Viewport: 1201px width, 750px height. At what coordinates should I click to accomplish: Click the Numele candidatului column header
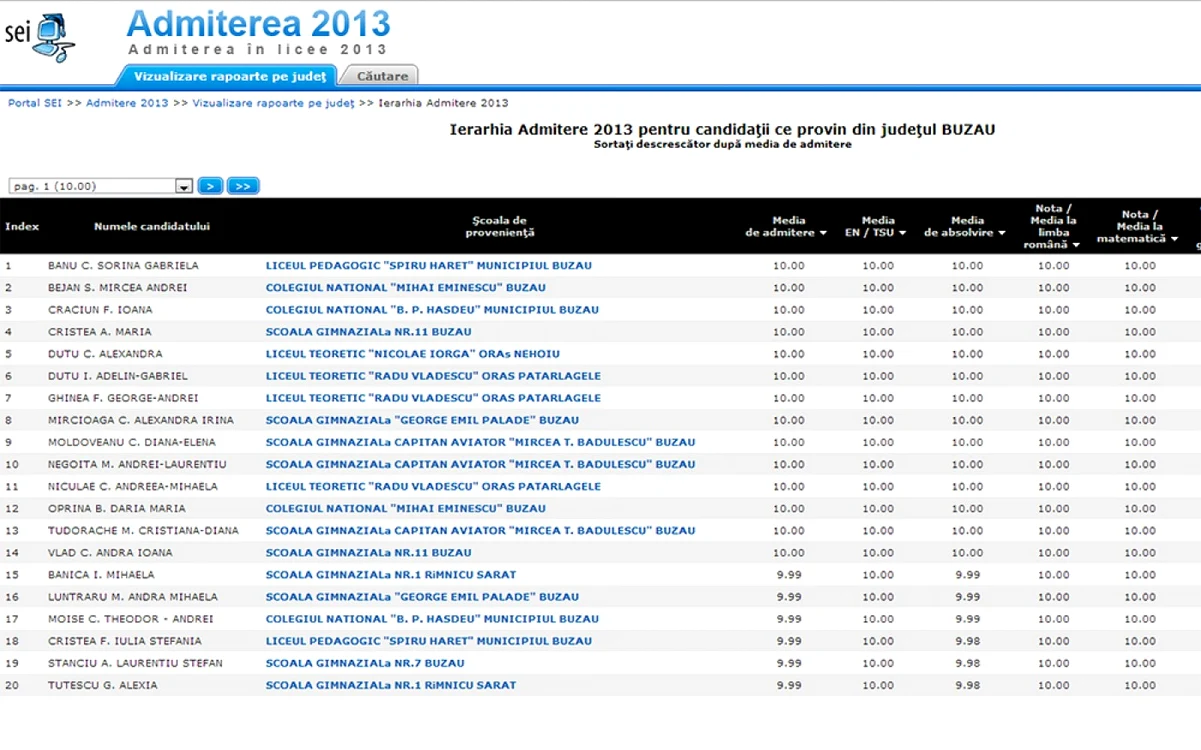152,226
